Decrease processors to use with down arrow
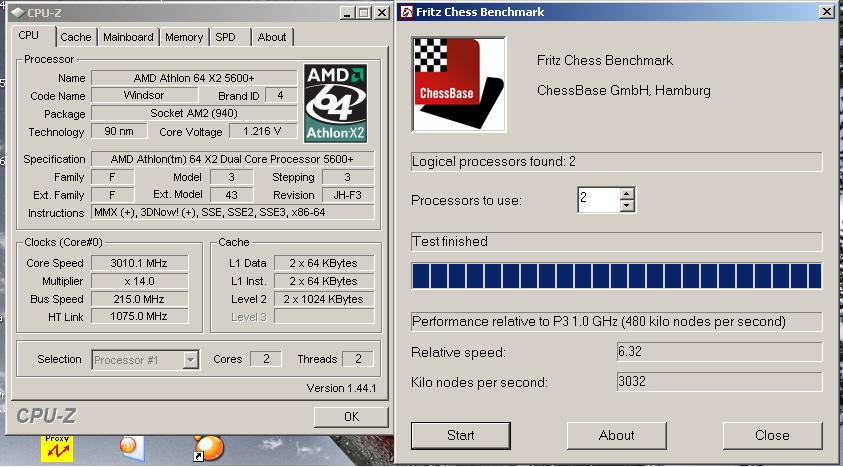Screen dimensions: 843x467 coord(627,206)
